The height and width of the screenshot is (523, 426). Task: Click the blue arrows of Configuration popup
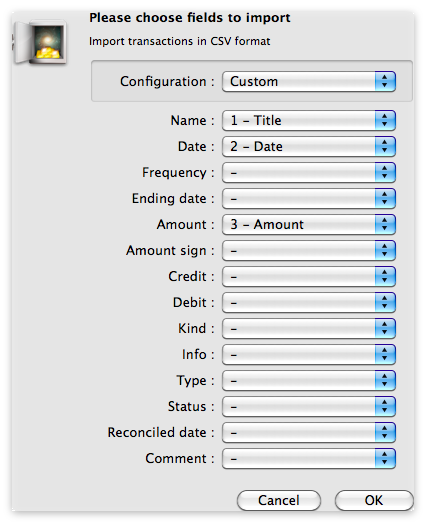tap(385, 81)
